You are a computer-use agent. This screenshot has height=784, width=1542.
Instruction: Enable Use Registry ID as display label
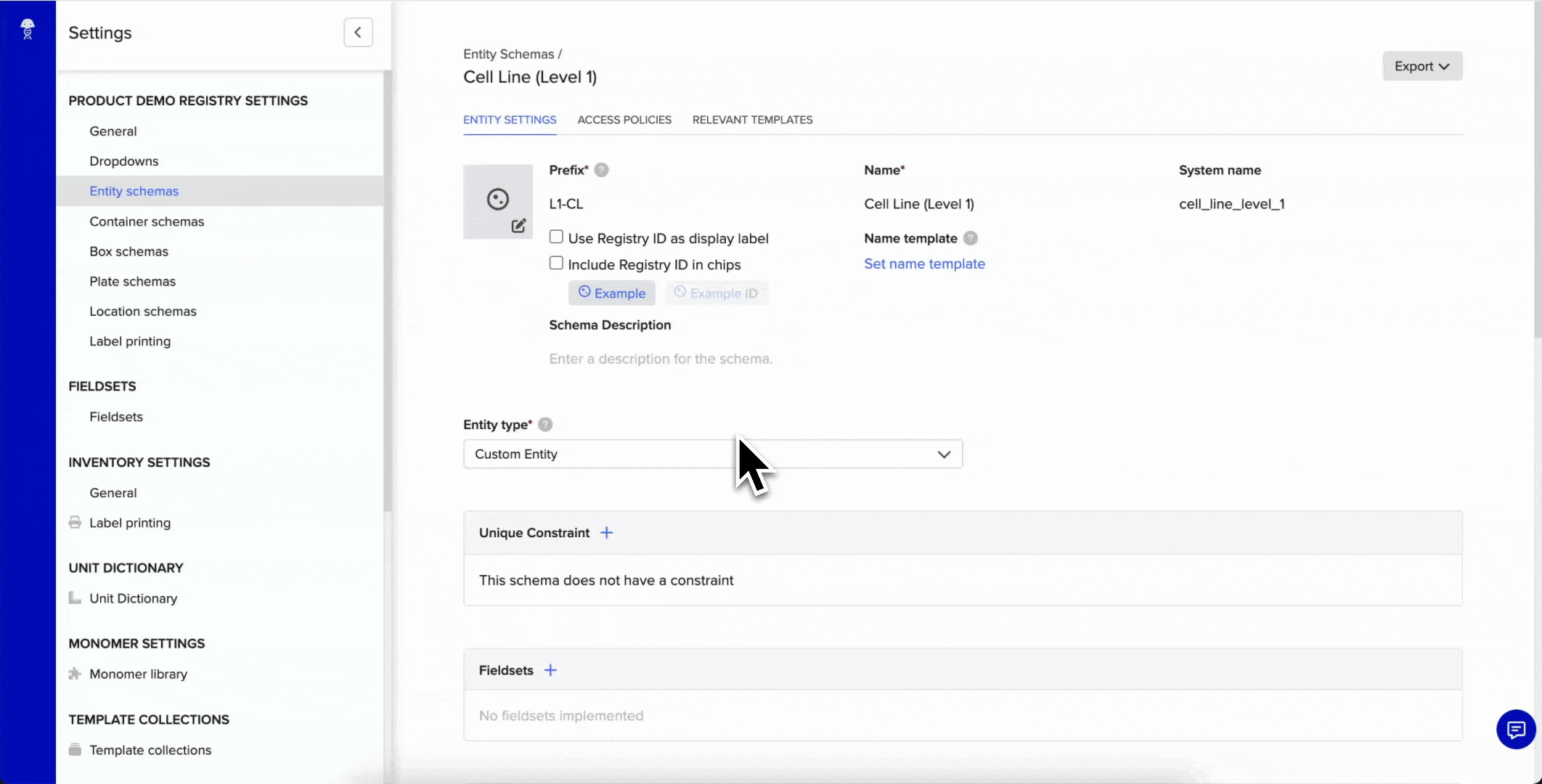tap(556, 237)
